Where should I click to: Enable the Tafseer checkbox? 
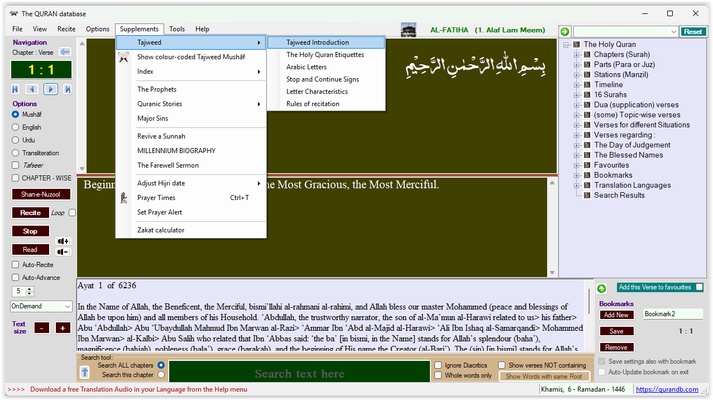(15, 165)
